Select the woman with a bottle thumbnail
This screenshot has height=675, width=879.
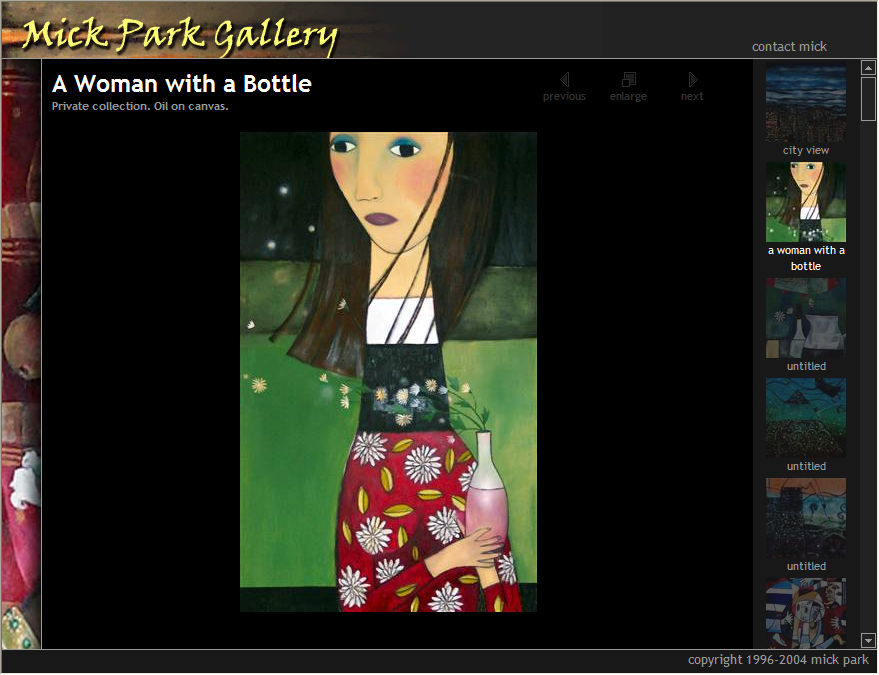click(806, 202)
